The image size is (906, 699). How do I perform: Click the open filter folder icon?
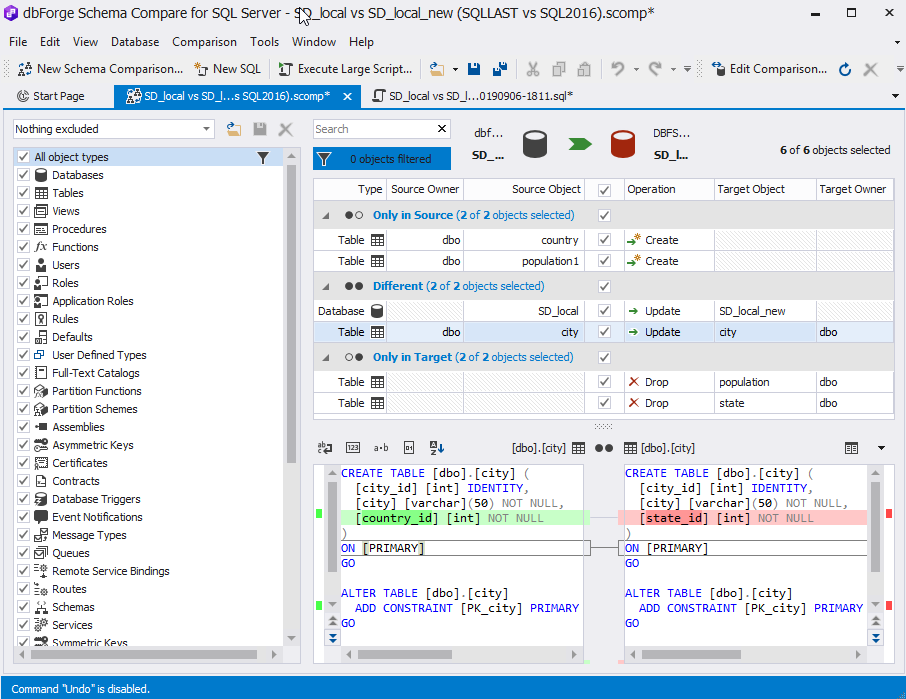[x=234, y=129]
